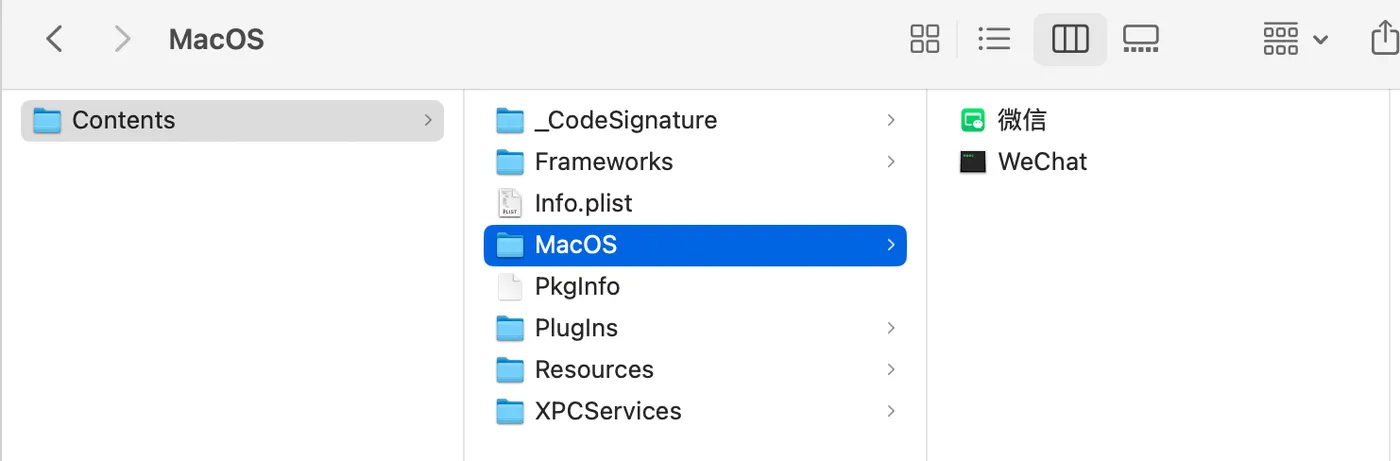This screenshot has width=1400, height=461.
Task: Select the Info.plist file
Action: 583,204
